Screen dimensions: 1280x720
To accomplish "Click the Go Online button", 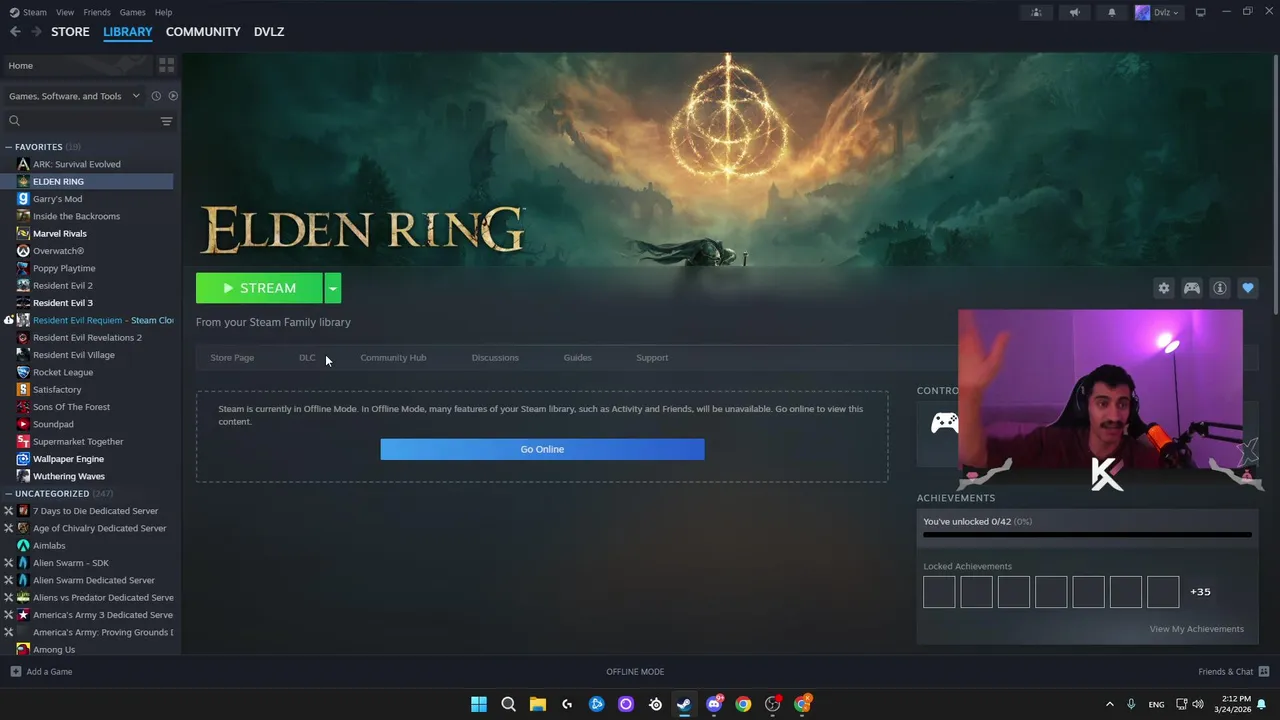I will pyautogui.click(x=542, y=449).
